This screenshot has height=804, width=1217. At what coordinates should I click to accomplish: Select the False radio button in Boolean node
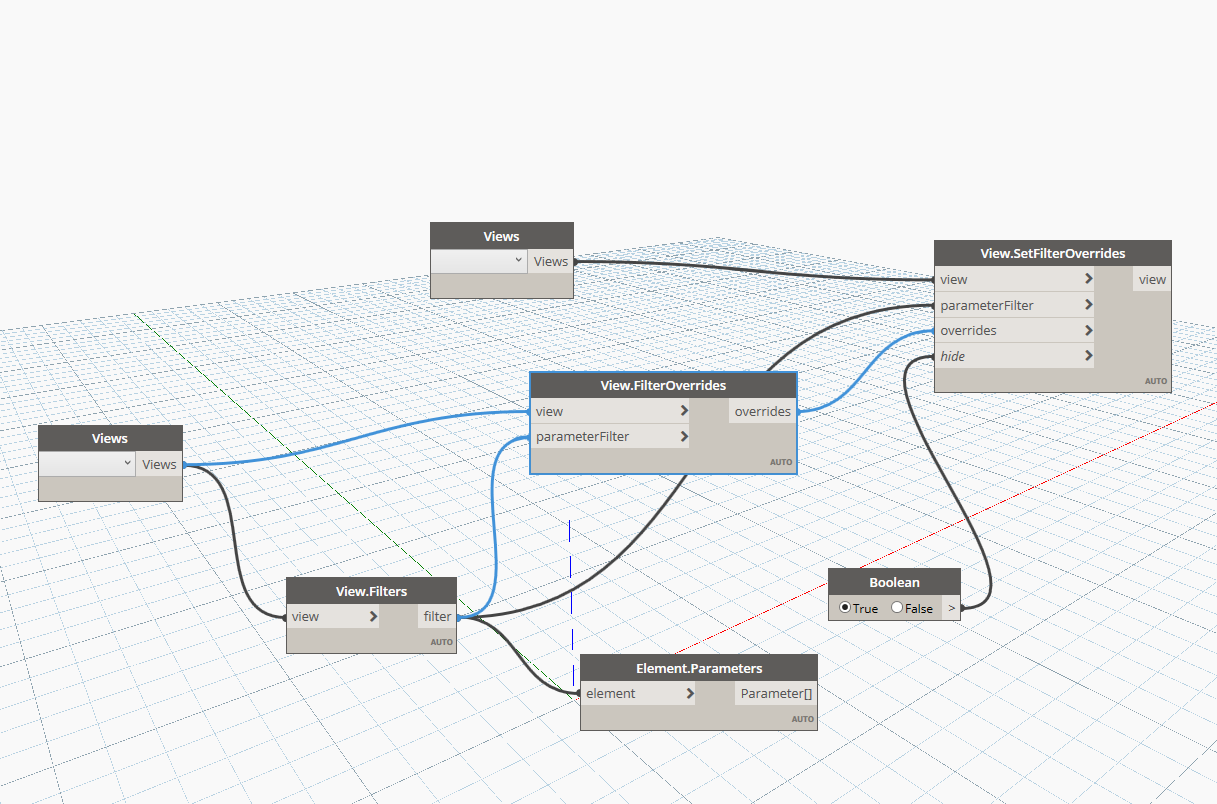(897, 608)
